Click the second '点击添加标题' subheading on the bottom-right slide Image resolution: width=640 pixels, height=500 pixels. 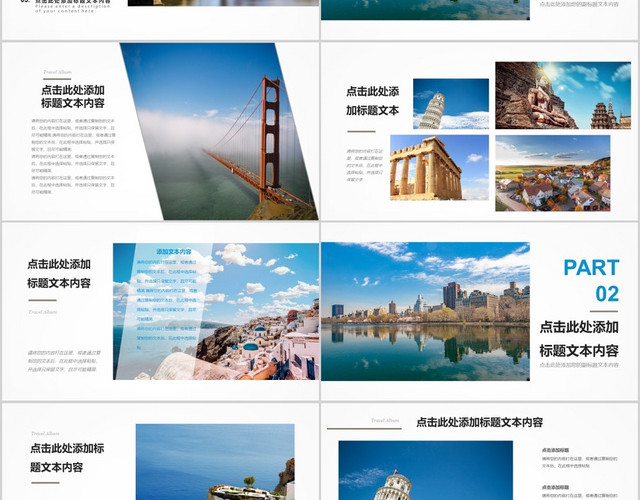click(555, 487)
